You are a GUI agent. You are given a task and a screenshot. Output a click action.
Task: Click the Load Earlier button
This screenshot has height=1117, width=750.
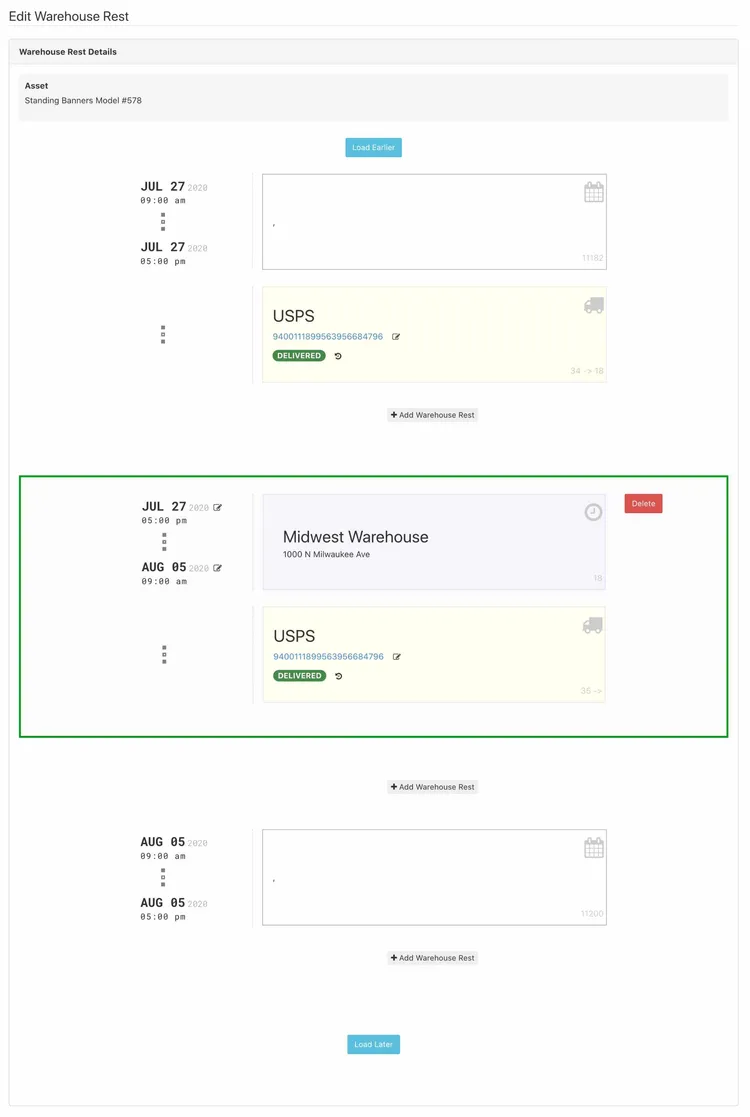pyautogui.click(x=373, y=147)
